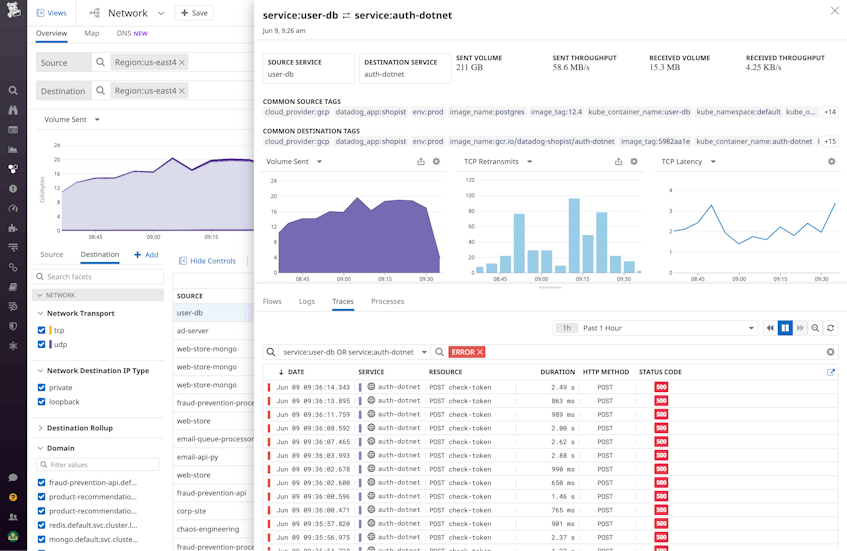The width and height of the screenshot is (847, 551).
Task: Pause the live traces stream
Action: click(785, 328)
